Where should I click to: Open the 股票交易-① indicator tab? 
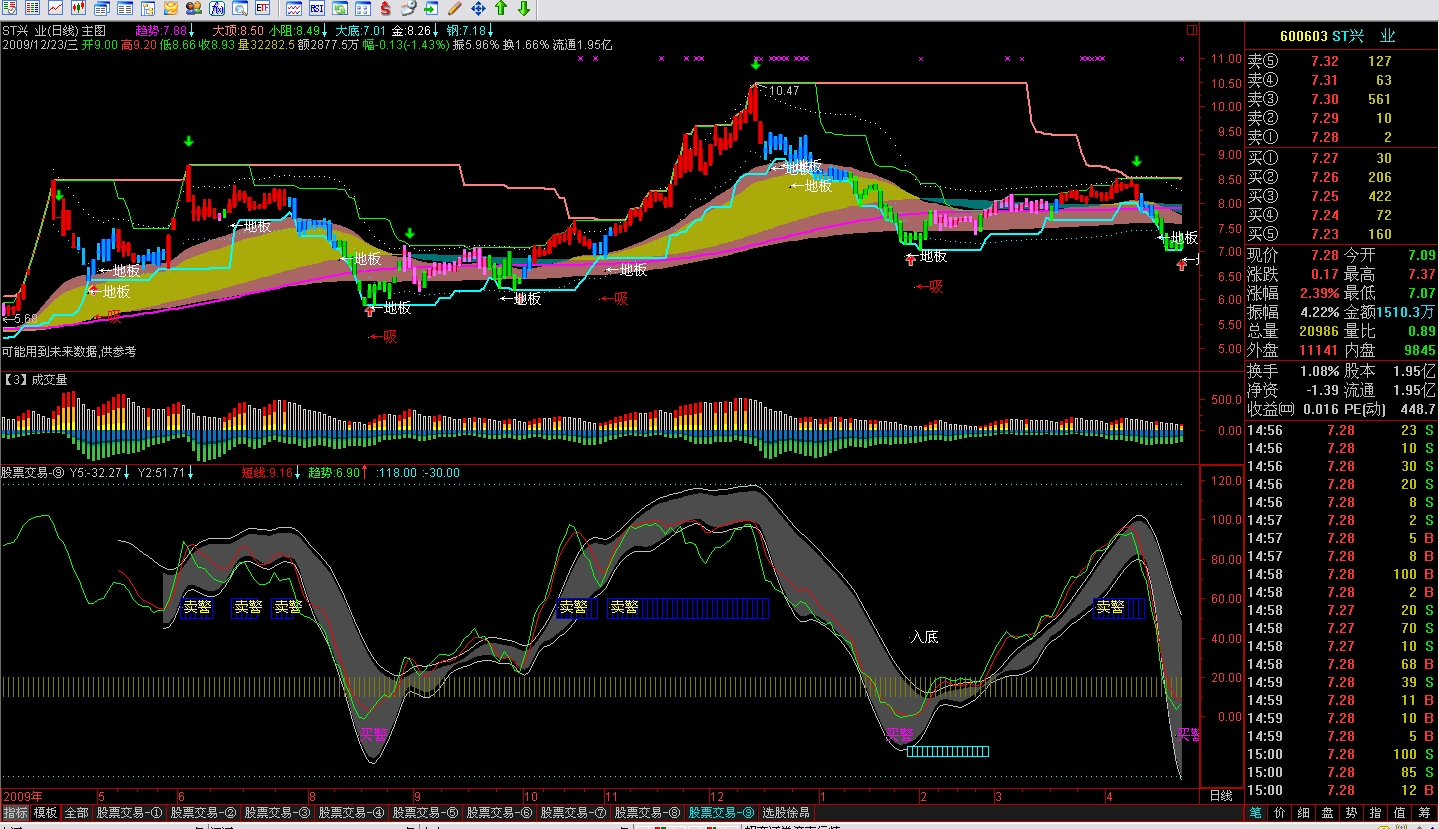(130, 813)
